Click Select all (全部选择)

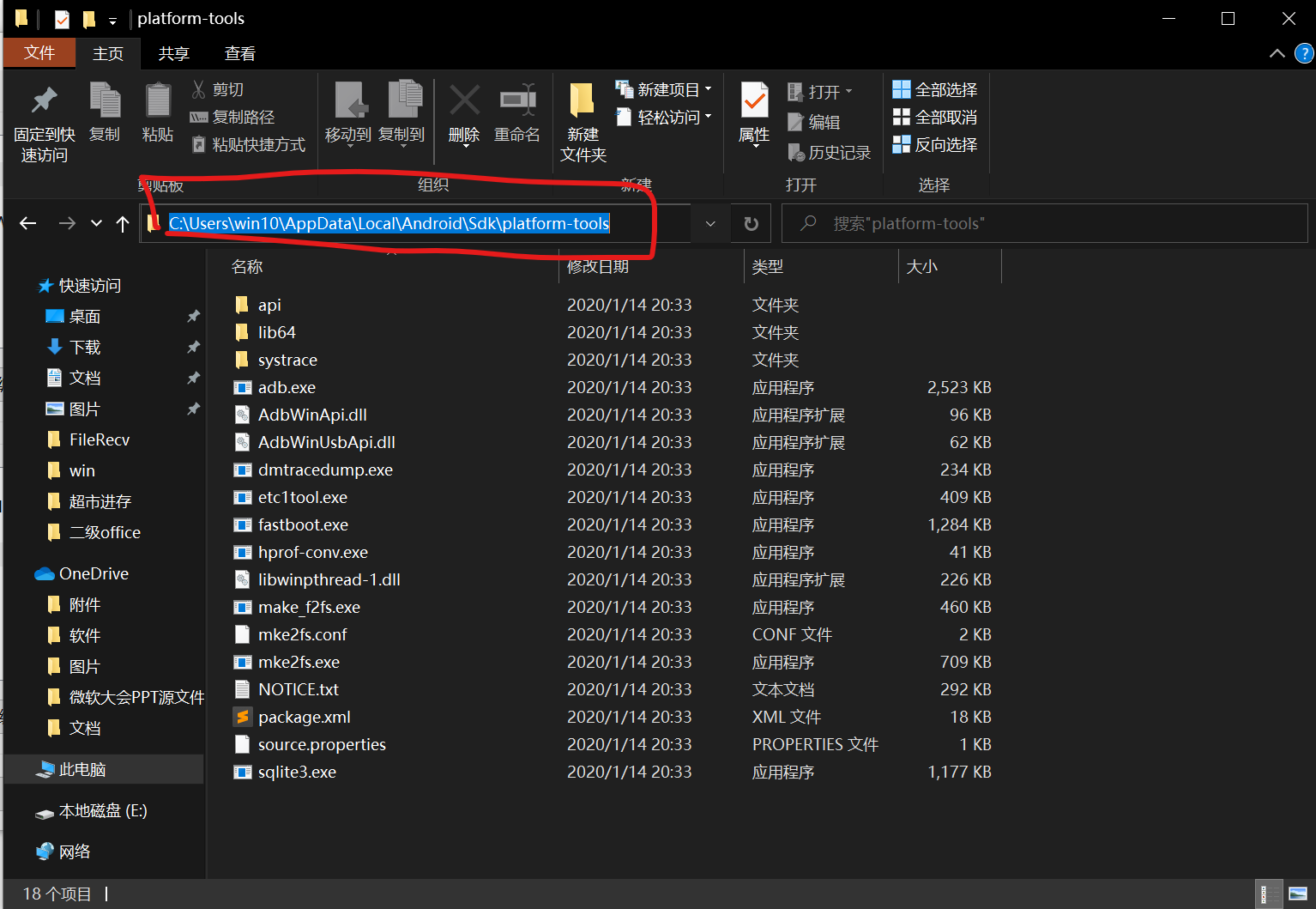935,89
